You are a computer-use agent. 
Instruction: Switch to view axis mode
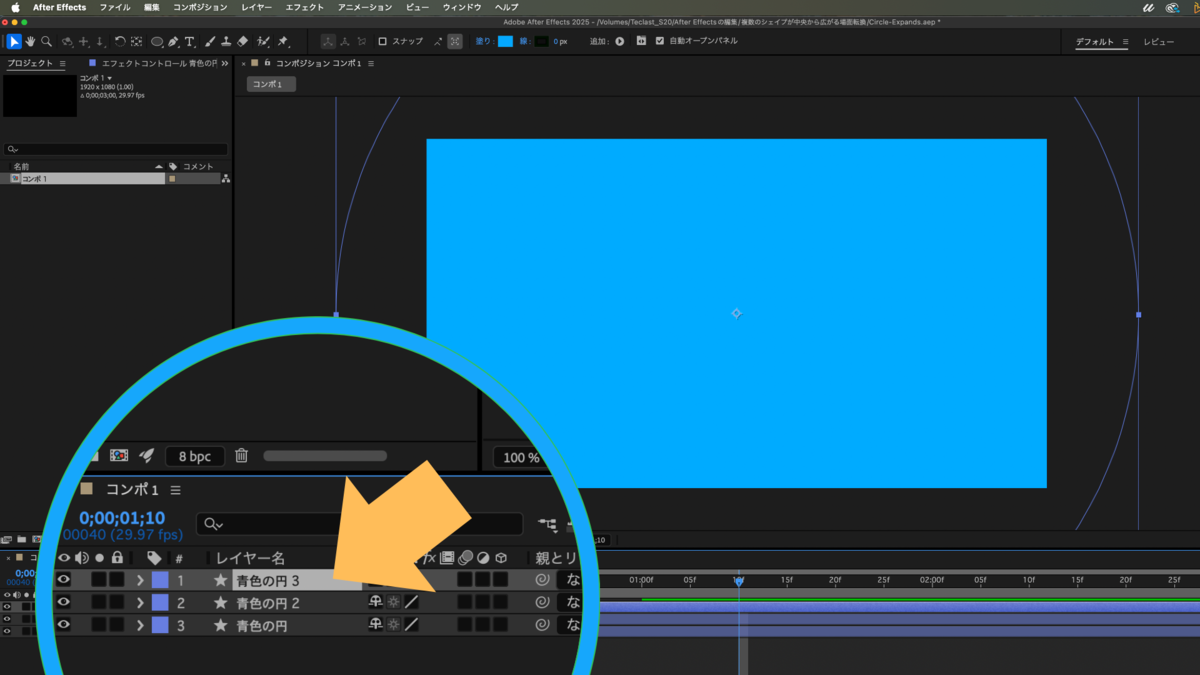pyautogui.click(x=361, y=41)
